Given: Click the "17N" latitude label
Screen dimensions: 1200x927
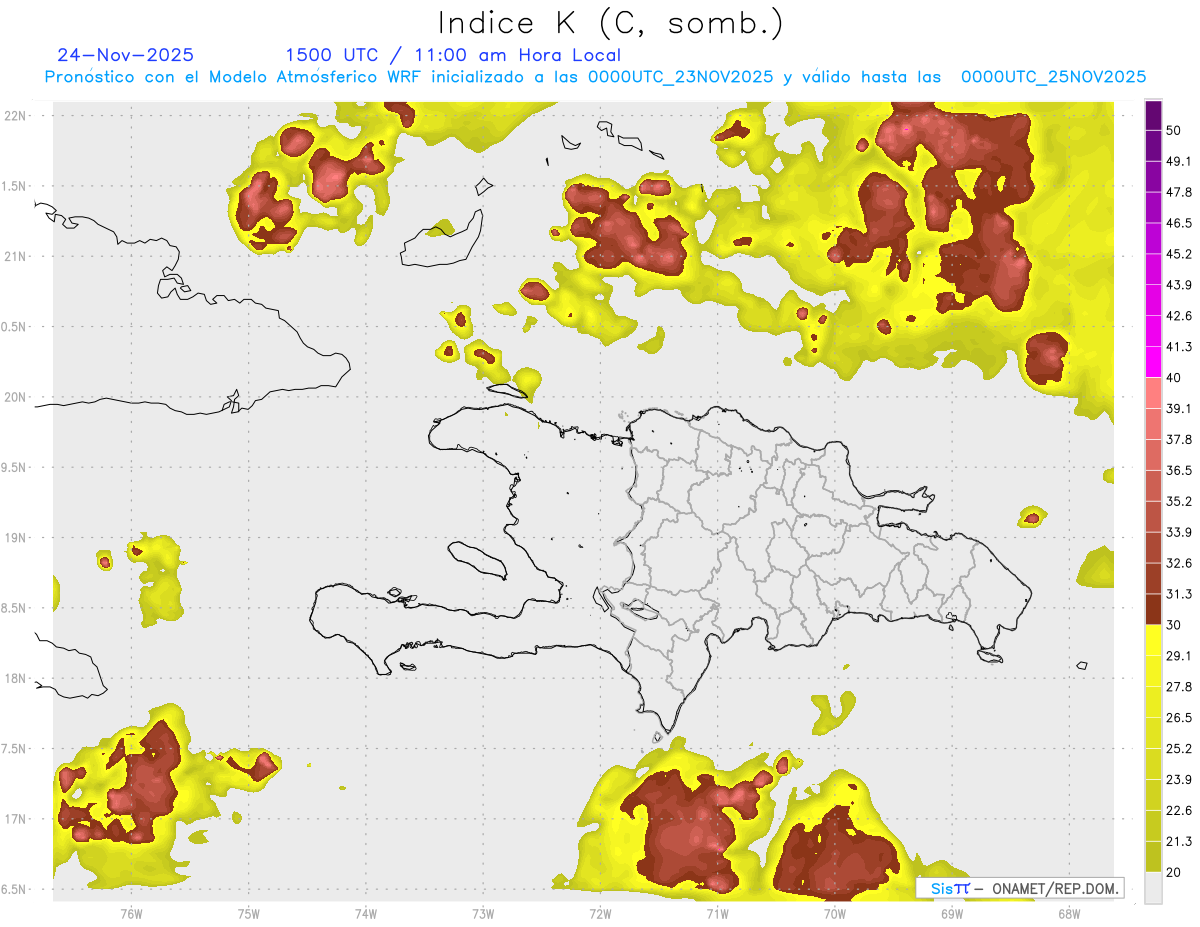Looking at the screenshot, I should click(16, 819).
